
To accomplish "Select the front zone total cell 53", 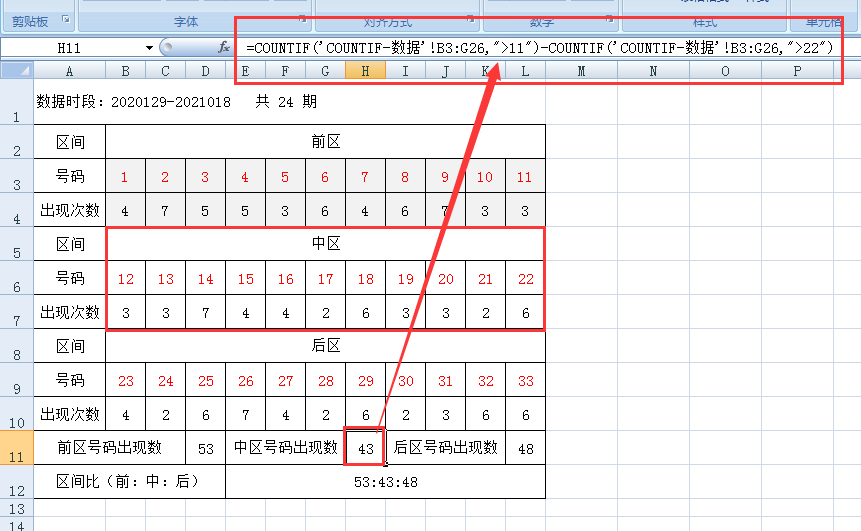I will point(205,448).
